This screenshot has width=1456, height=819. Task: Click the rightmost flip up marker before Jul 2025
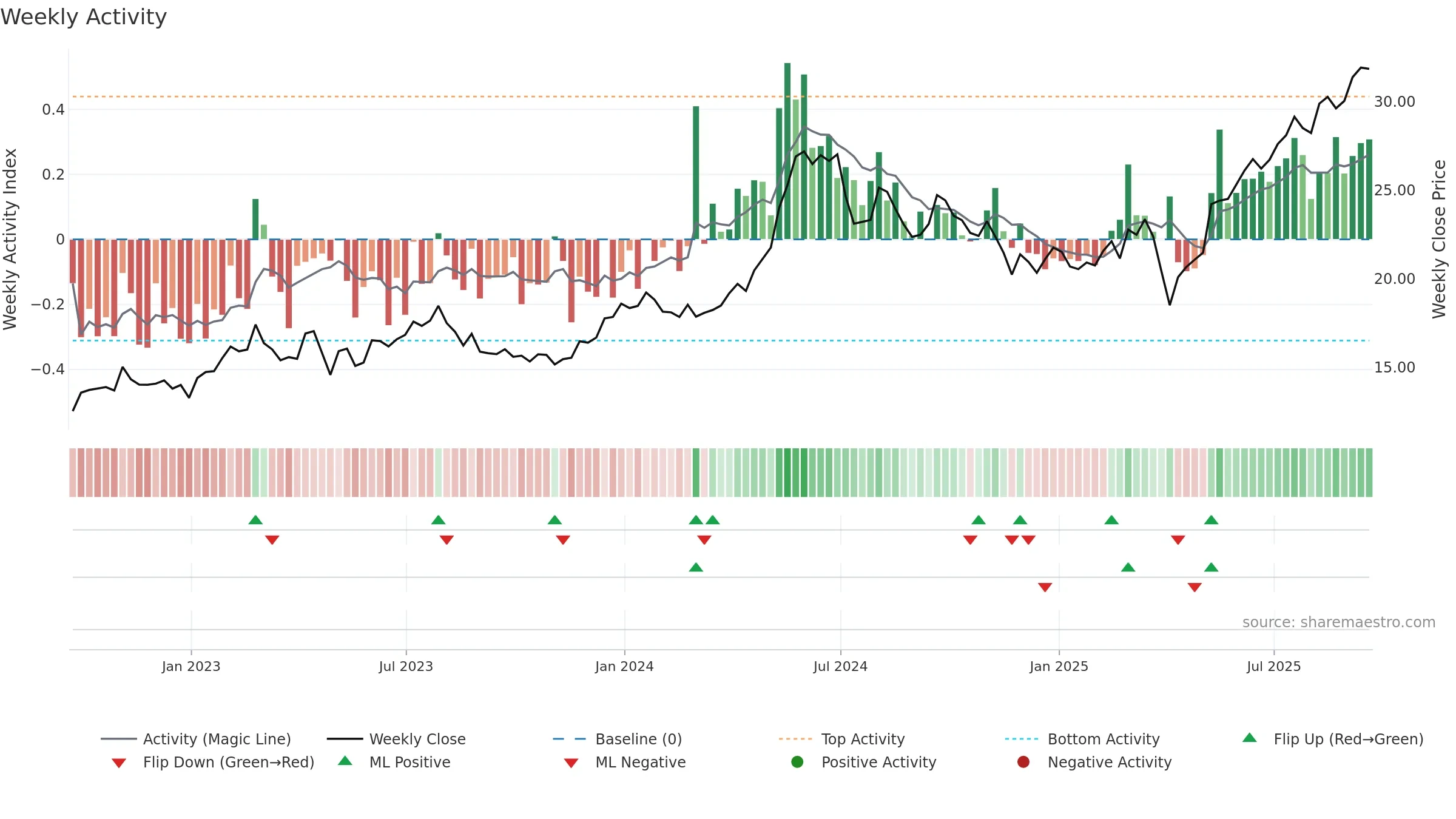(1211, 520)
